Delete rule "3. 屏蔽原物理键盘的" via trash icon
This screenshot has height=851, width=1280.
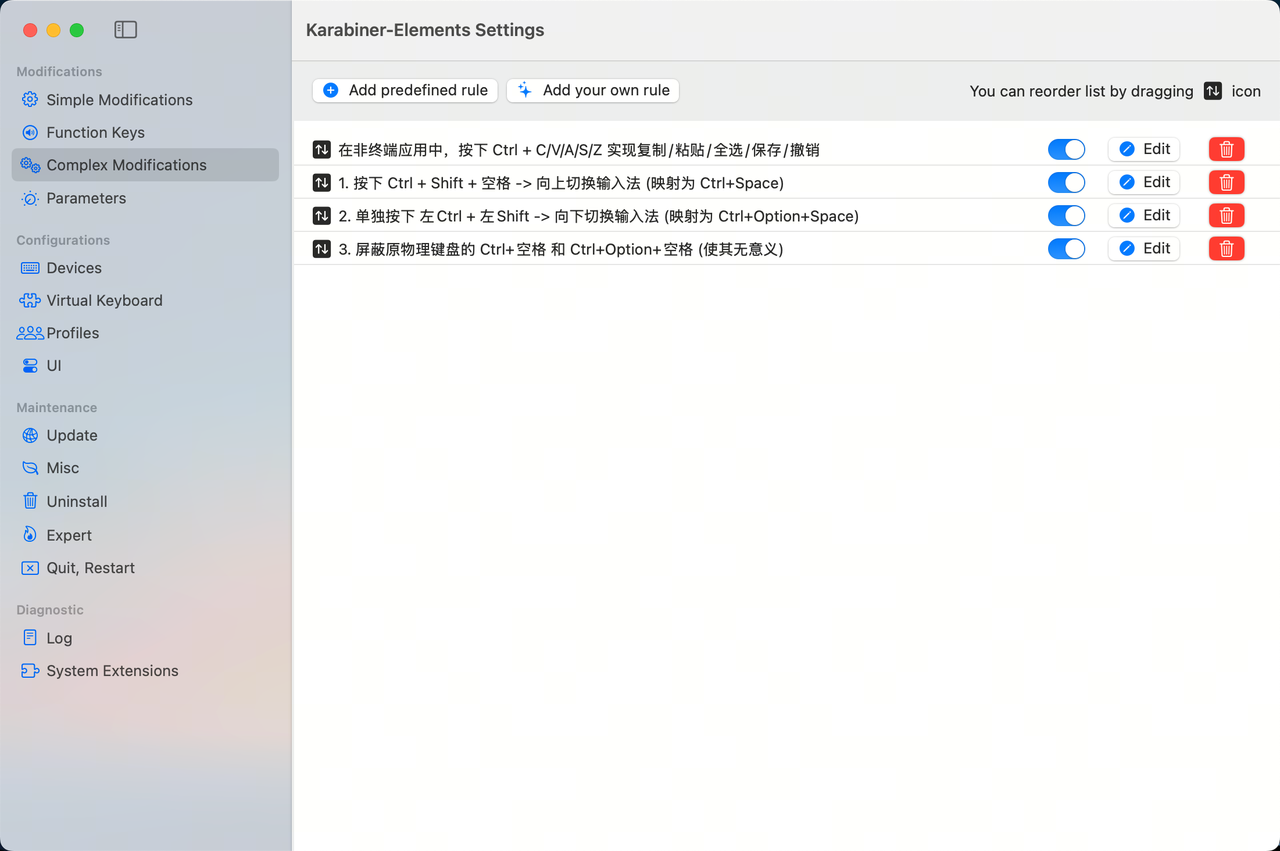[1226, 248]
